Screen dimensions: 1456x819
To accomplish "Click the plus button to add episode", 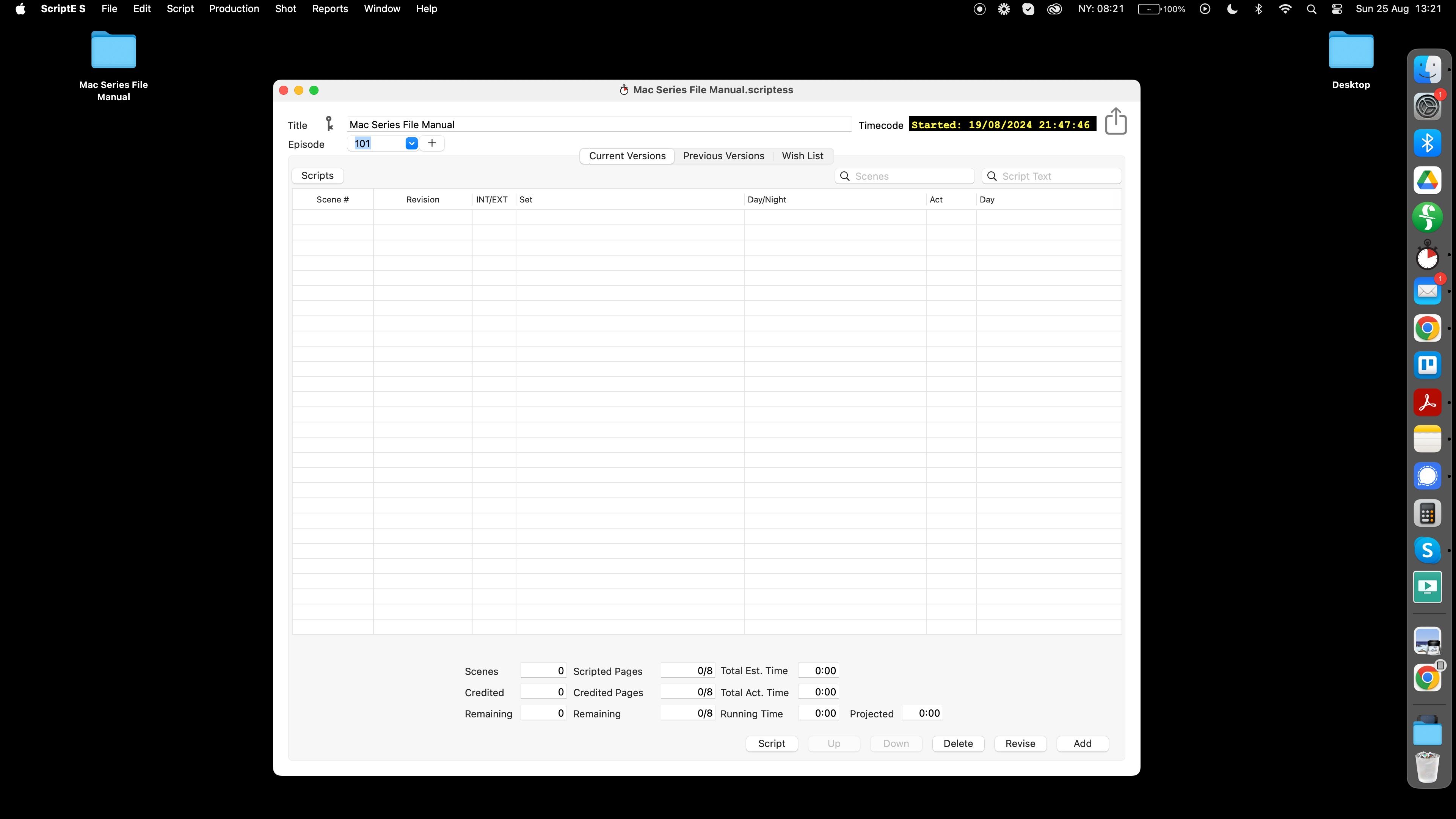I will [432, 144].
